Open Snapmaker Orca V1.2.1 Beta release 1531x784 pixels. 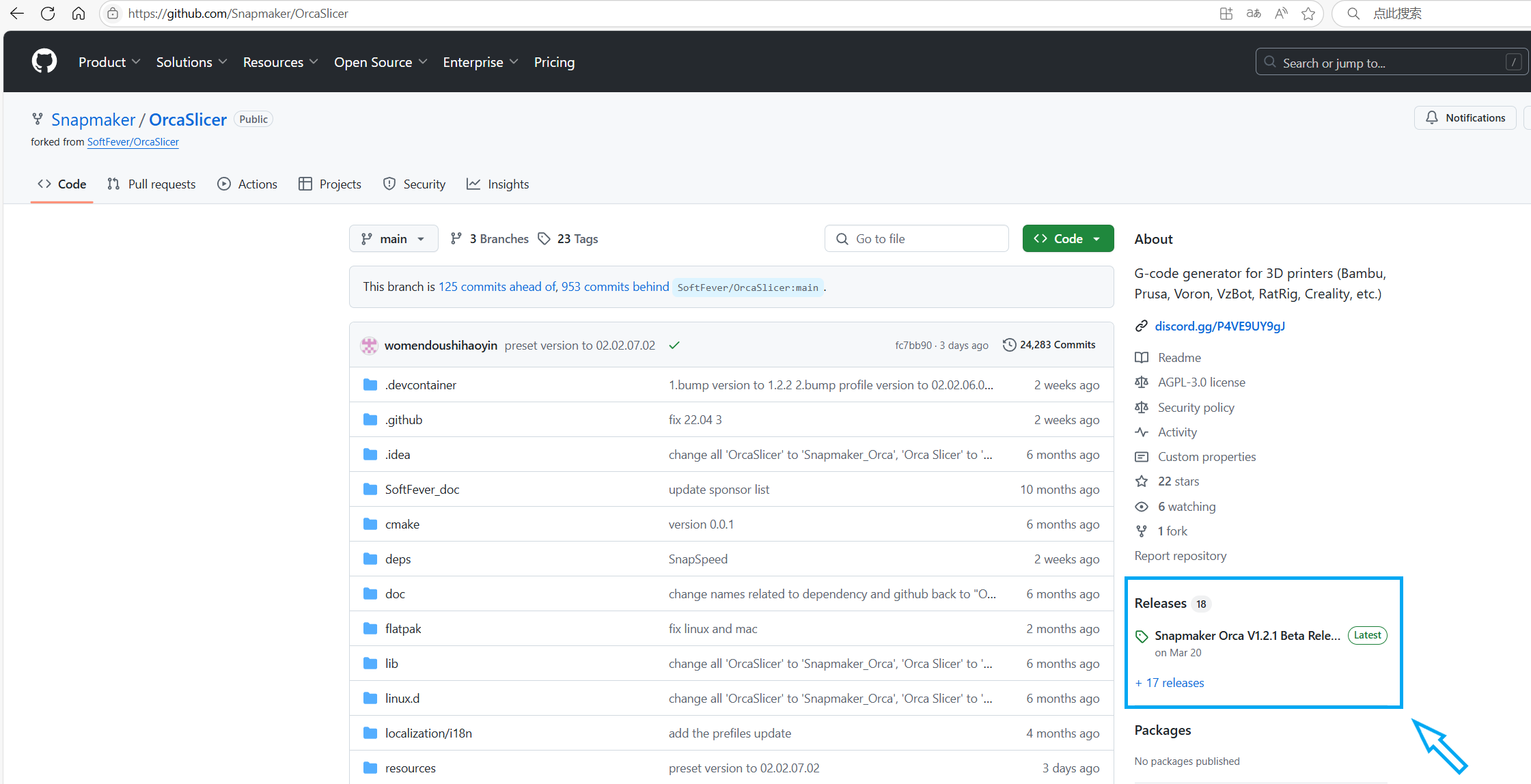click(x=1247, y=635)
